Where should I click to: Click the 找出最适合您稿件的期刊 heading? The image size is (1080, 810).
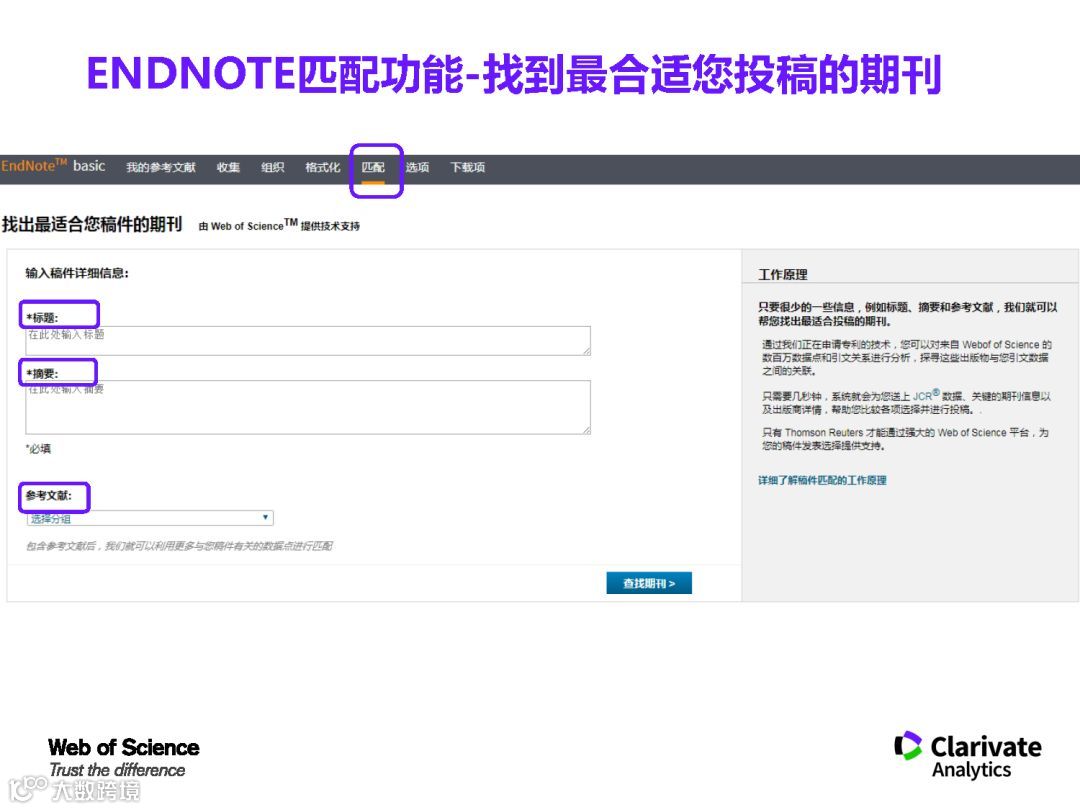[x=92, y=225]
